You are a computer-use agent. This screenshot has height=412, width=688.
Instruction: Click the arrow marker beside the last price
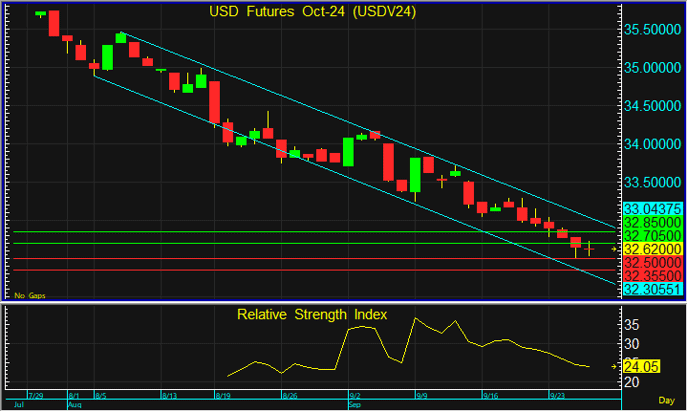point(613,248)
